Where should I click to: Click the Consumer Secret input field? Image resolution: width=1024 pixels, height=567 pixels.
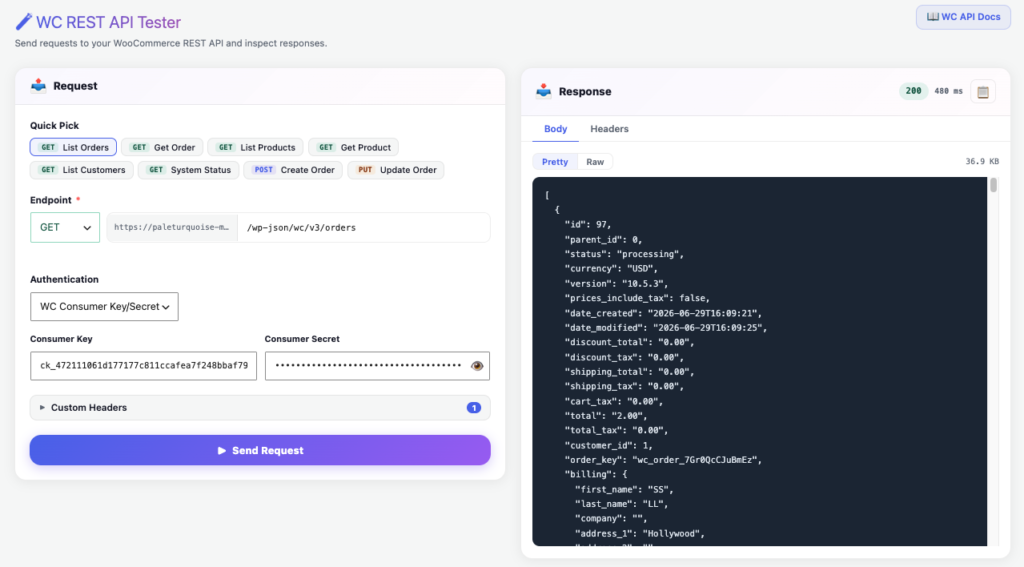[377, 366]
